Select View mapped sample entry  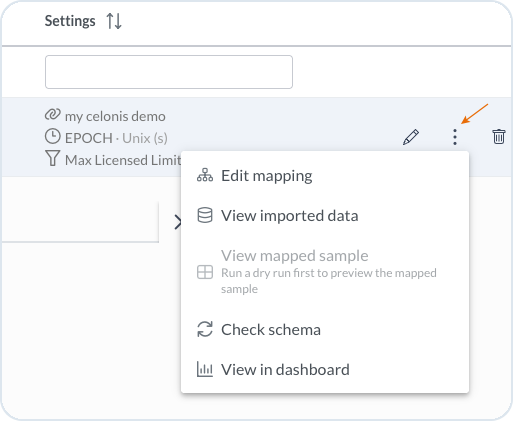325,272
